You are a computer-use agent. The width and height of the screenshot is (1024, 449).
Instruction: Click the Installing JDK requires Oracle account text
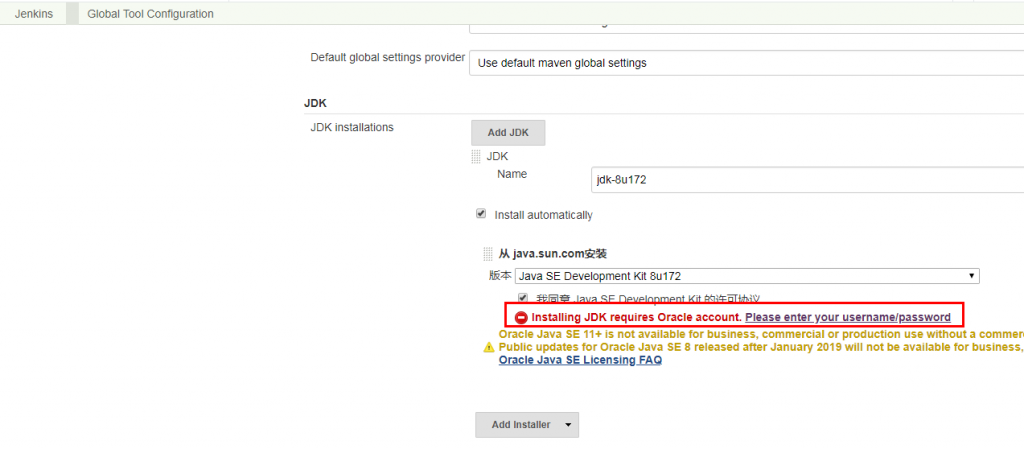[x=637, y=317]
